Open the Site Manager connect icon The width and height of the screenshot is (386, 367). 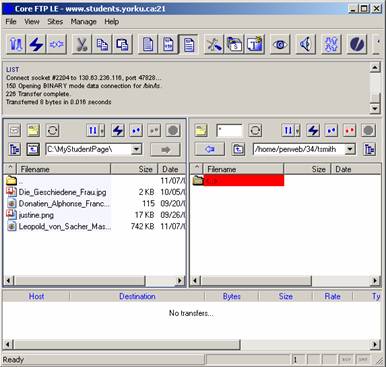click(16, 44)
